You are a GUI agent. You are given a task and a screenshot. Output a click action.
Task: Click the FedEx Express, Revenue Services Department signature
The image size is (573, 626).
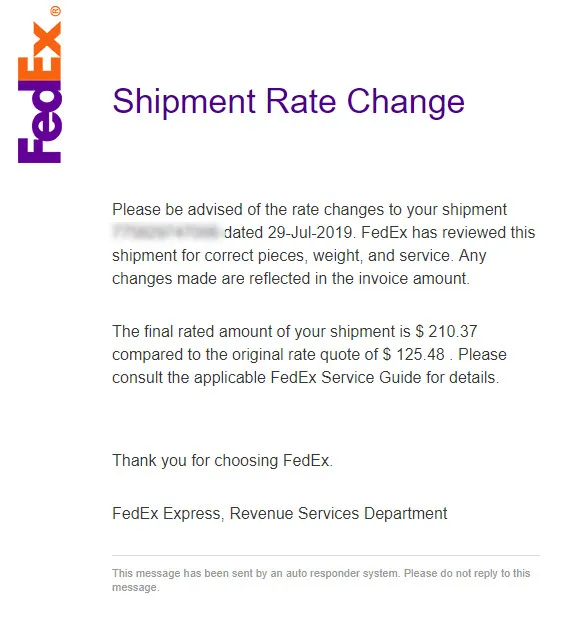point(280,513)
